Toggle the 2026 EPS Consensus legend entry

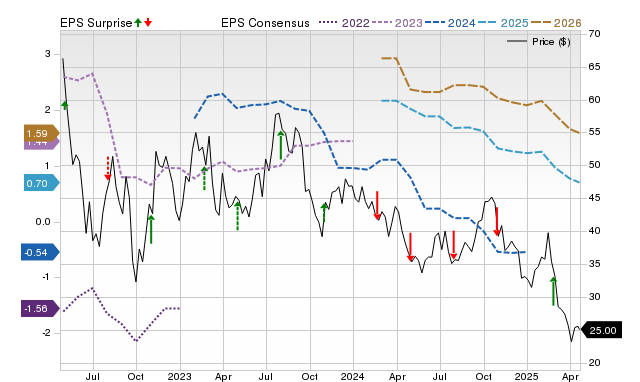tap(556, 23)
